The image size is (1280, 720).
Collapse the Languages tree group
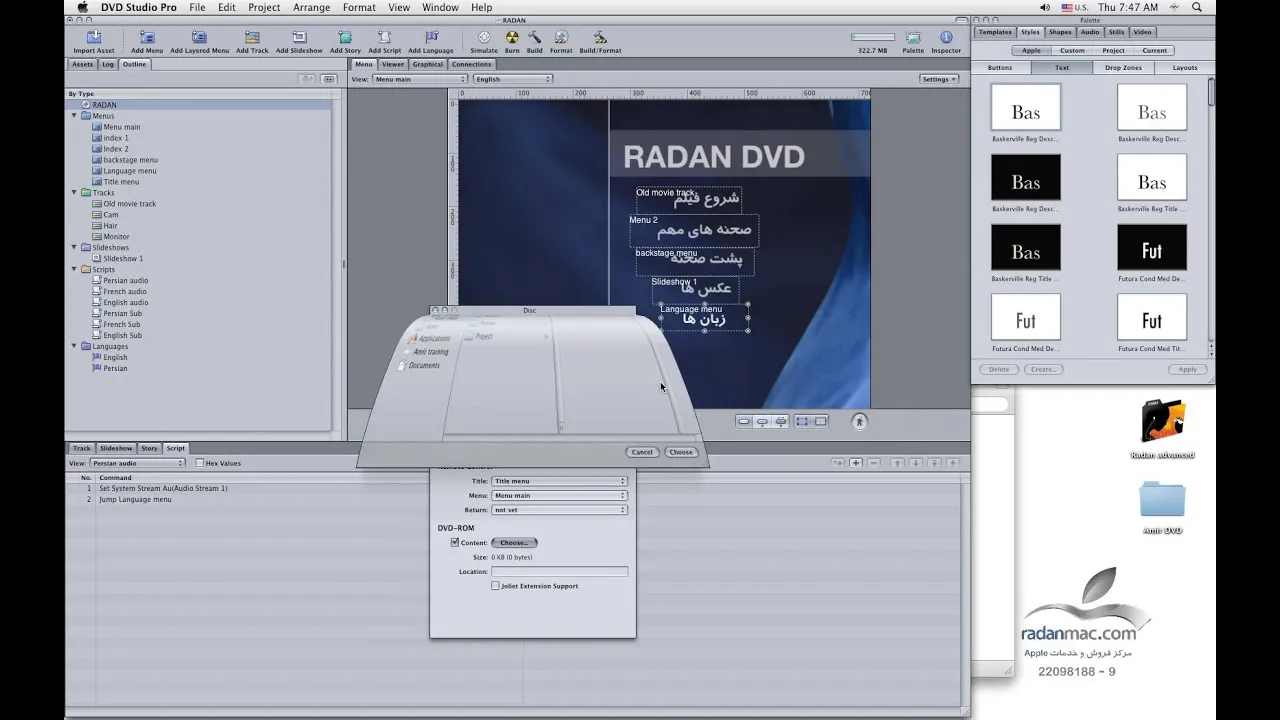click(x=74, y=346)
